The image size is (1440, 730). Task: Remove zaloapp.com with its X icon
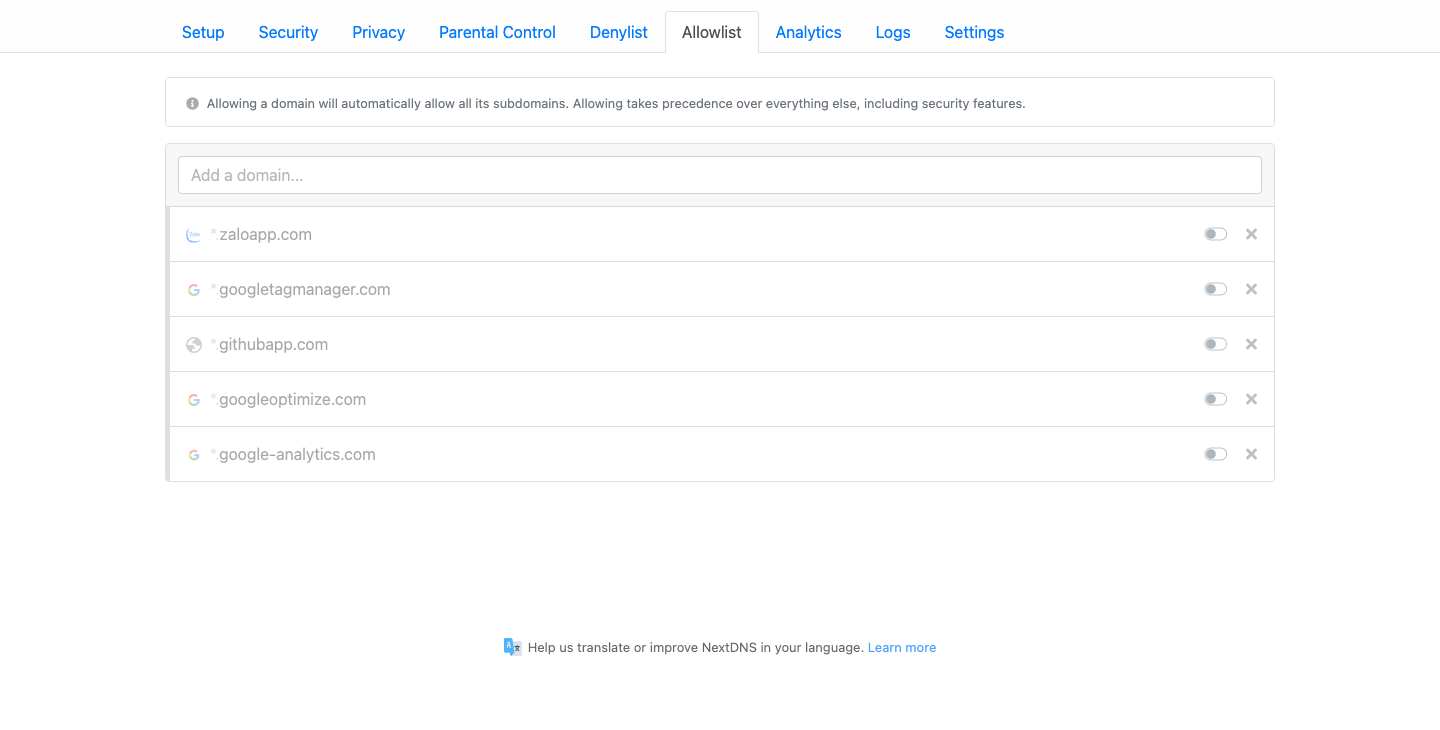(1251, 234)
